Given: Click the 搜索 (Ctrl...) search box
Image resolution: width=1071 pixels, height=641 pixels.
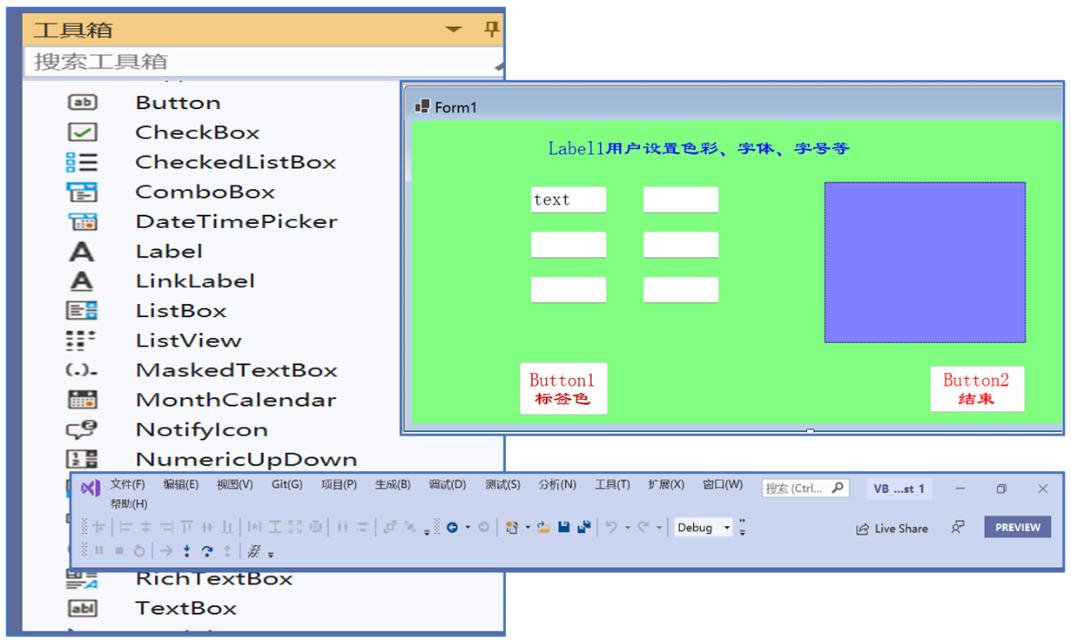Looking at the screenshot, I should pos(805,488).
